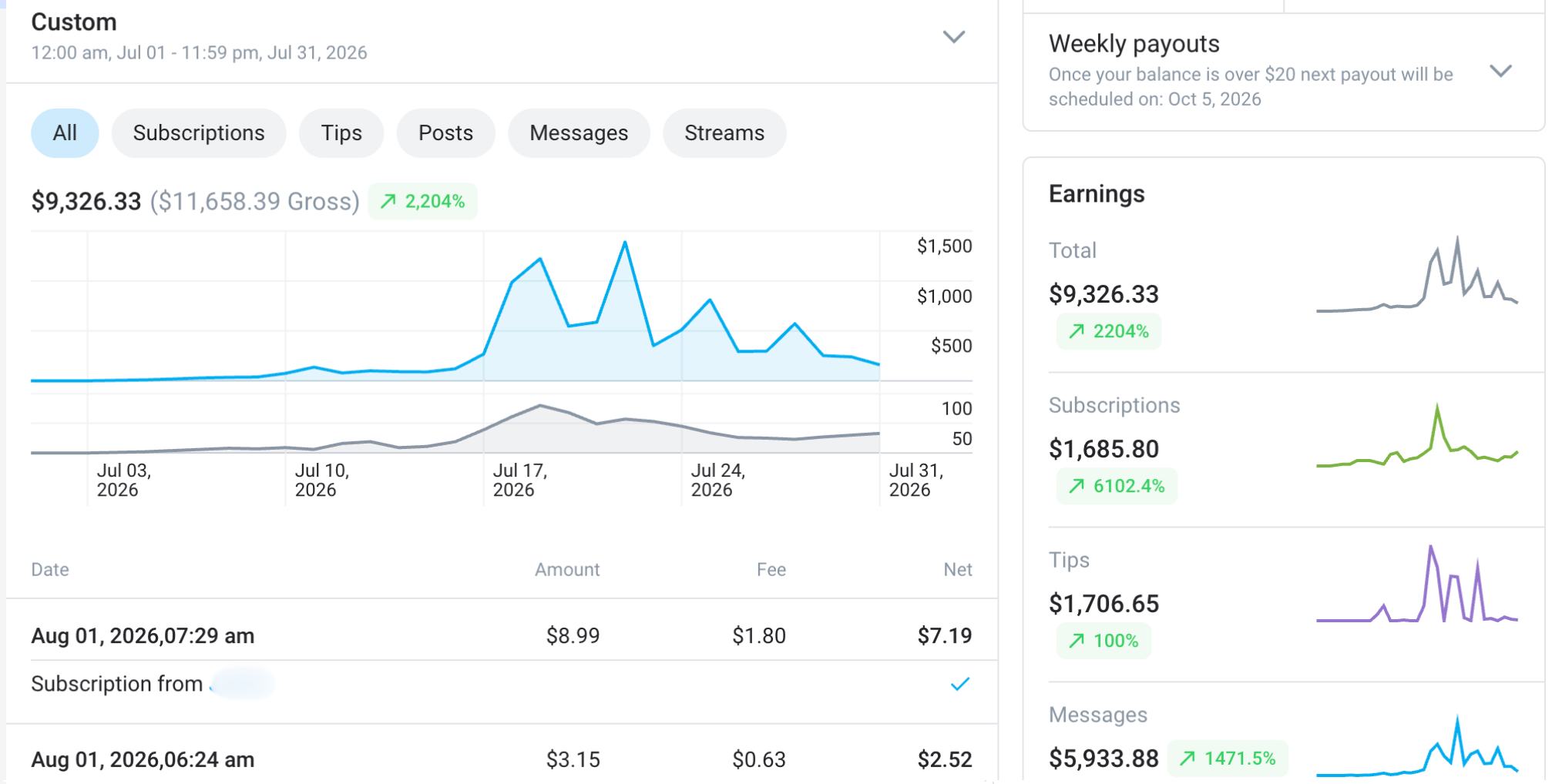
Task: Click the $9,326.33 Total in Earnings panel
Action: 1104,294
